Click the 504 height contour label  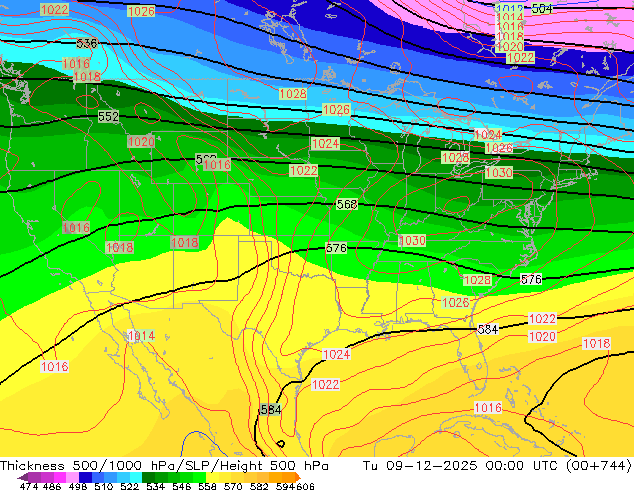click(542, 8)
